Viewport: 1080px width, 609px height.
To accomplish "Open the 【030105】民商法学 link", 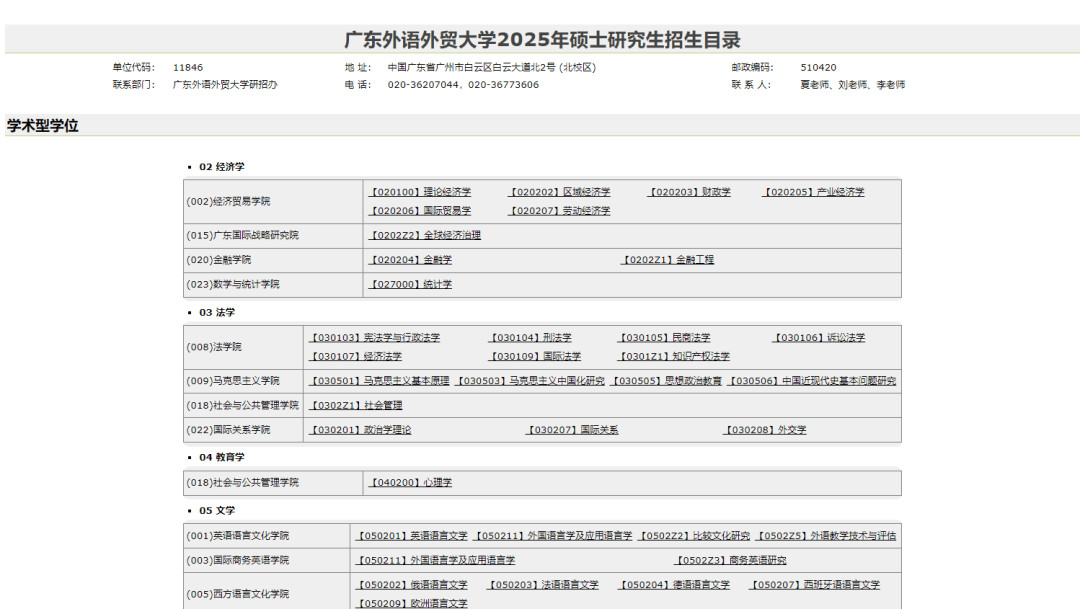I will pyautogui.click(x=663, y=338).
